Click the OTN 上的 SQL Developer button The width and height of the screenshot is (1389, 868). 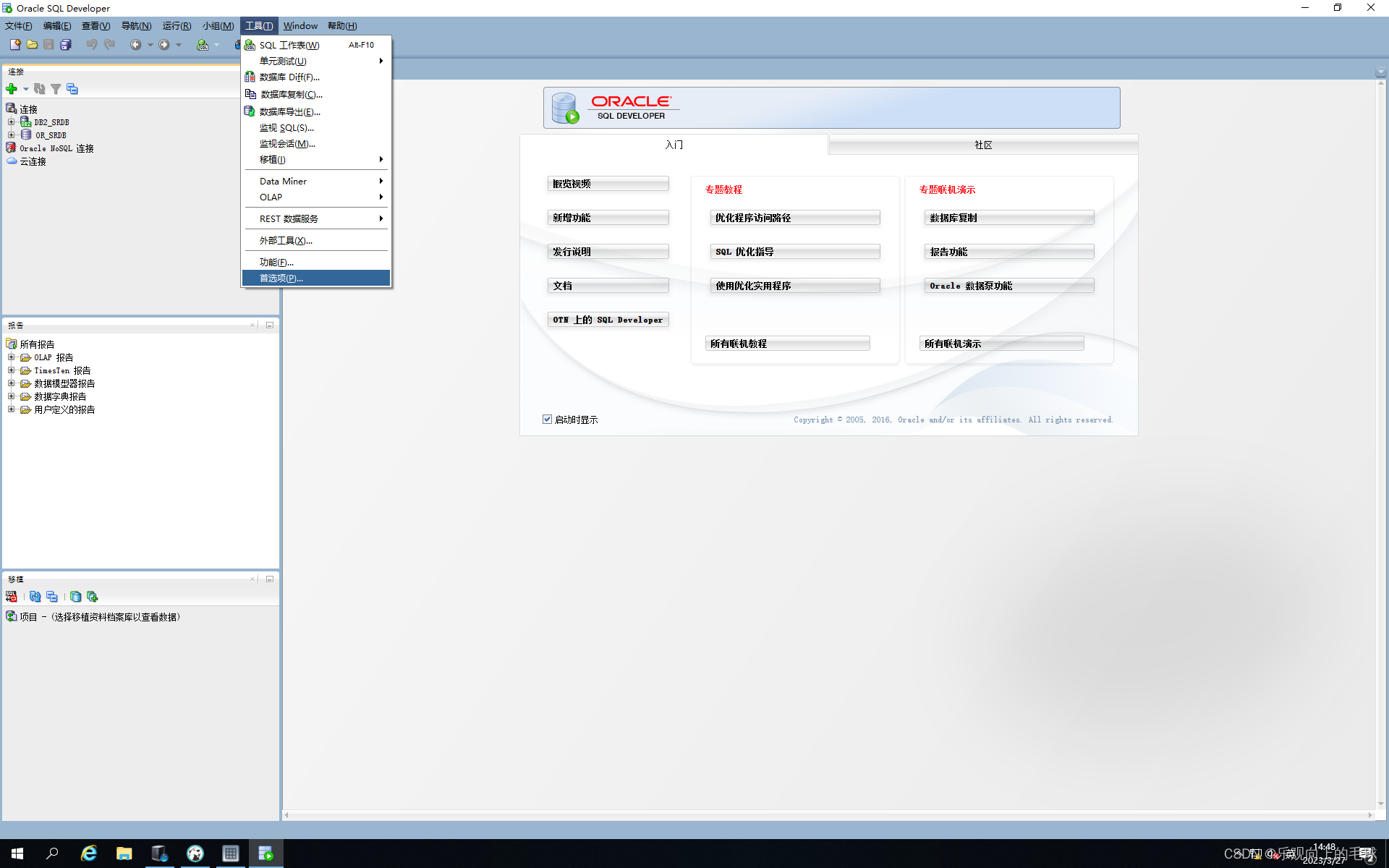[608, 320]
